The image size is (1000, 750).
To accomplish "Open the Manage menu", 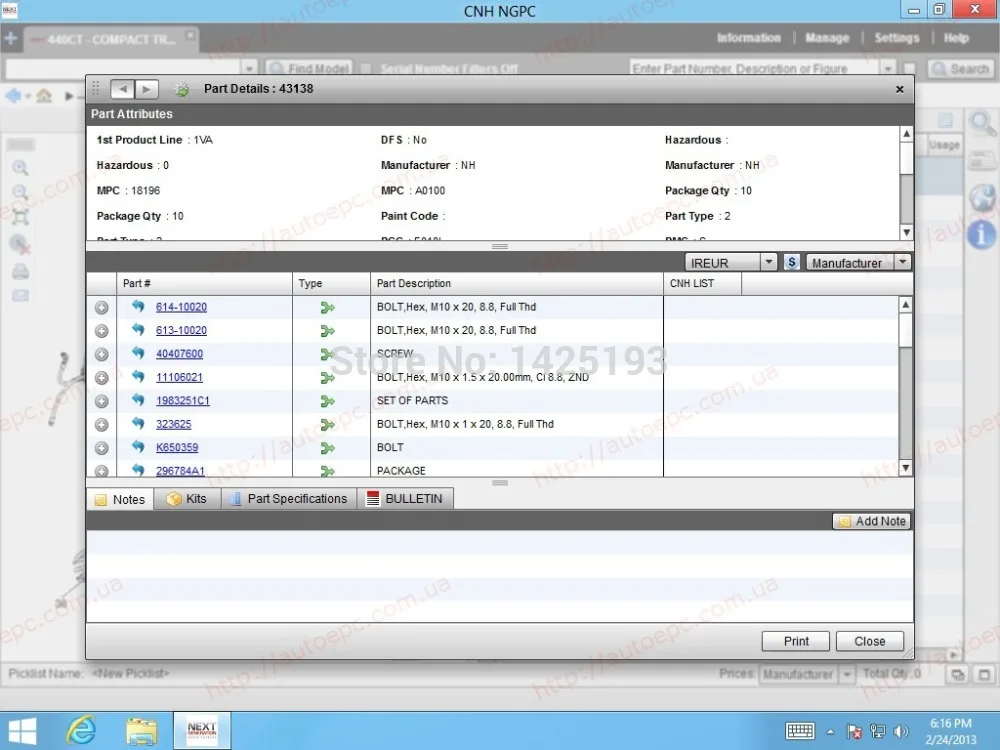I will [x=827, y=38].
